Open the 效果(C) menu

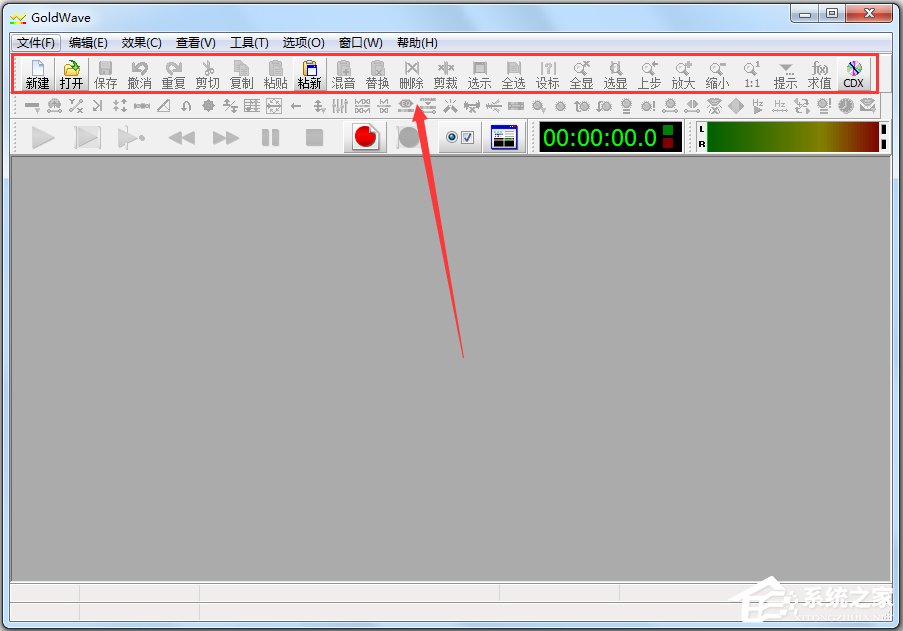(141, 43)
